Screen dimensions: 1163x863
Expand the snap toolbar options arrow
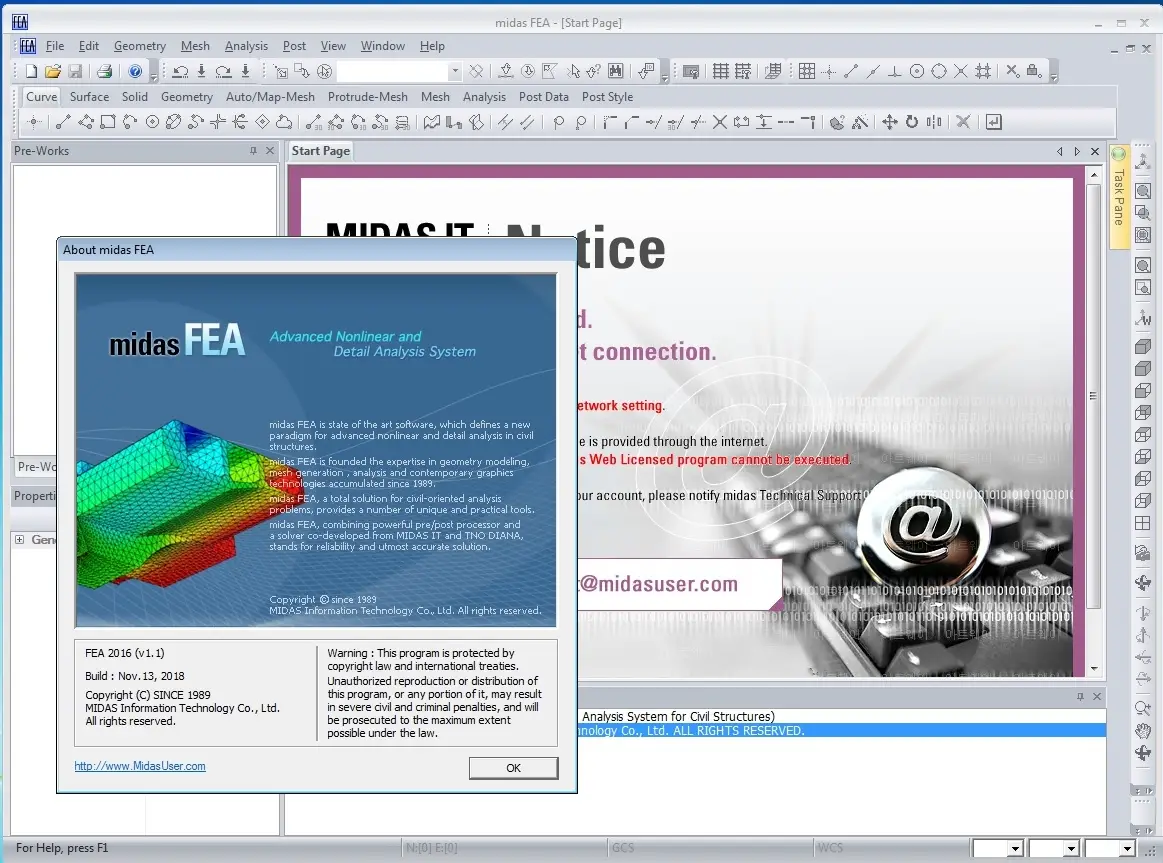click(1053, 76)
